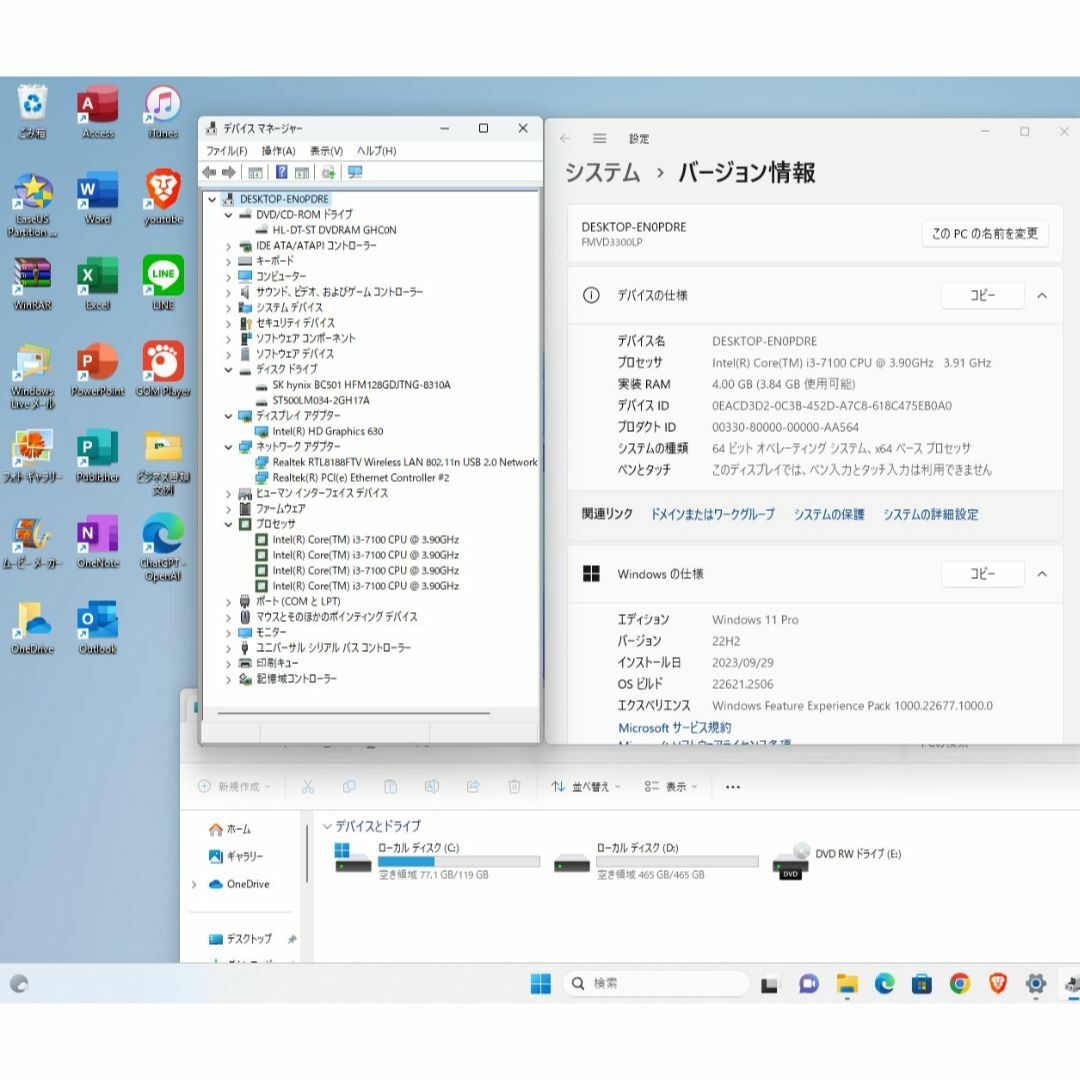Open the Outlook desktop shortcut

point(97,628)
